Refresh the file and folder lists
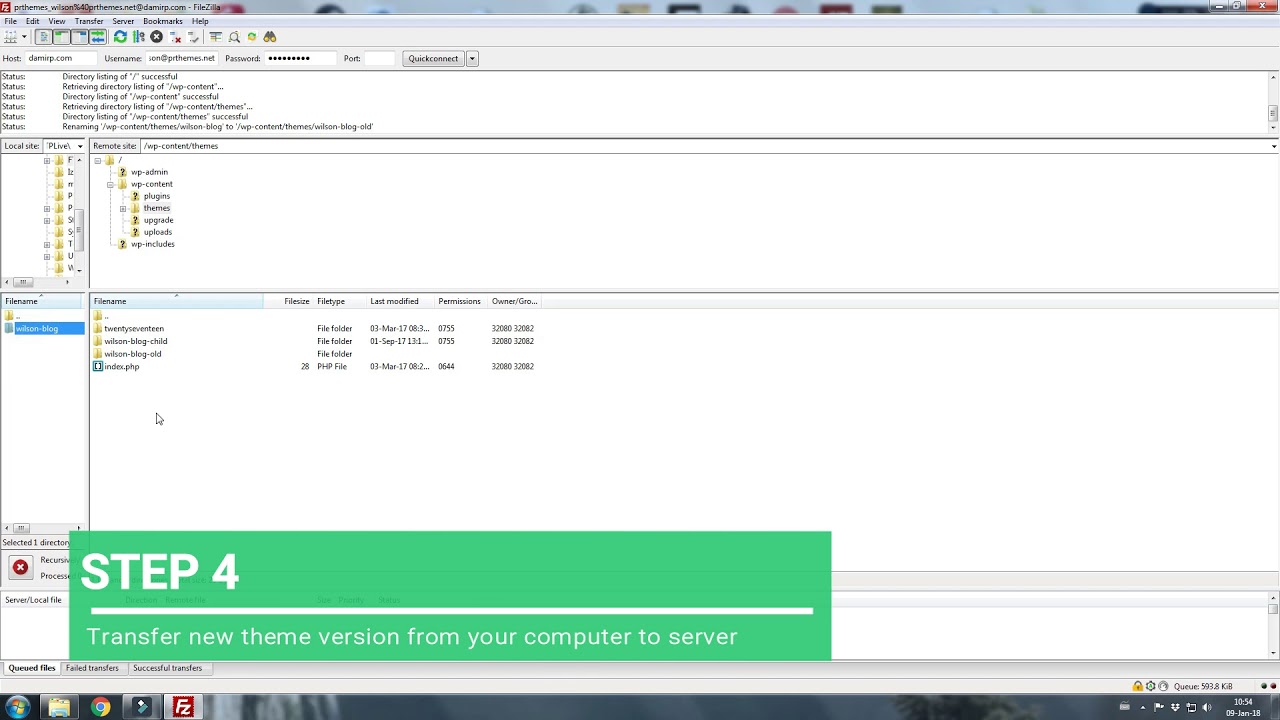This screenshot has width=1280, height=720. 120,37
